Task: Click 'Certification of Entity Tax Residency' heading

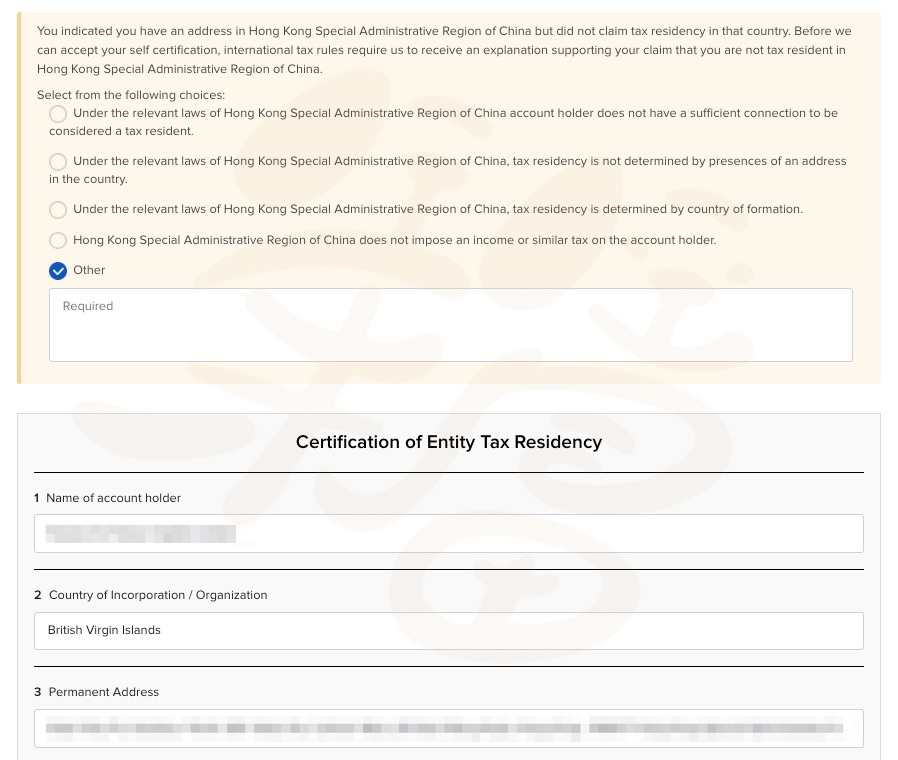Action: click(448, 442)
